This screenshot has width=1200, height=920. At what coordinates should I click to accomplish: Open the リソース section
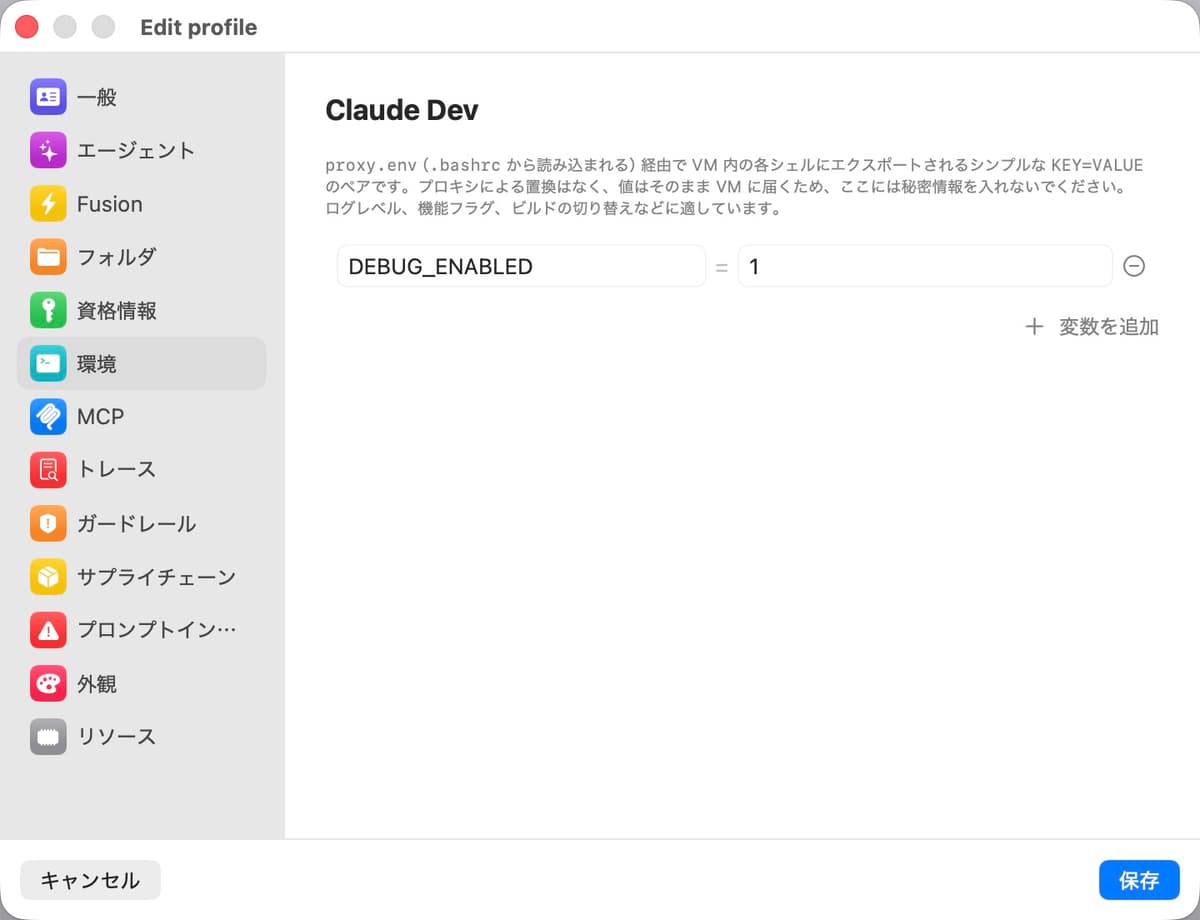pos(142,737)
